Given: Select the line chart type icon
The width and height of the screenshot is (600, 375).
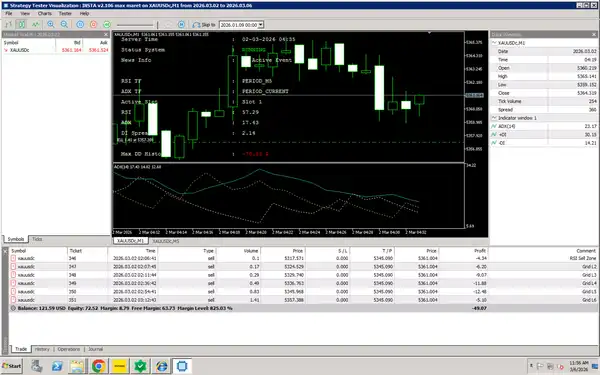Looking at the screenshot, I should click(x=36, y=24).
